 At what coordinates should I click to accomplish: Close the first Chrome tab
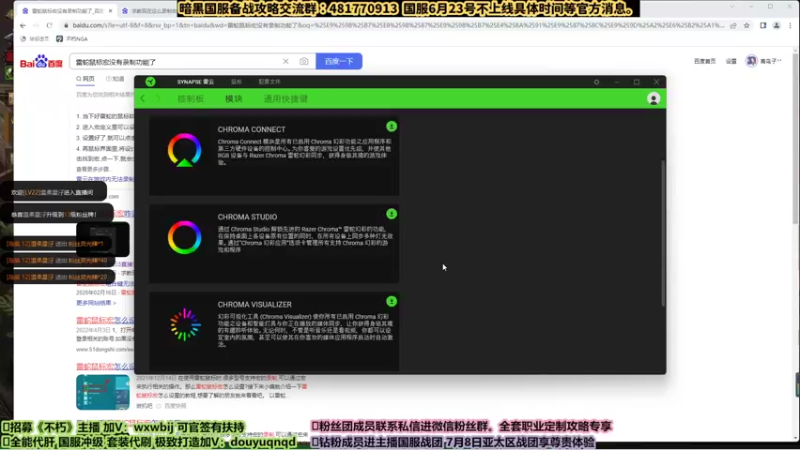tap(110, 11)
